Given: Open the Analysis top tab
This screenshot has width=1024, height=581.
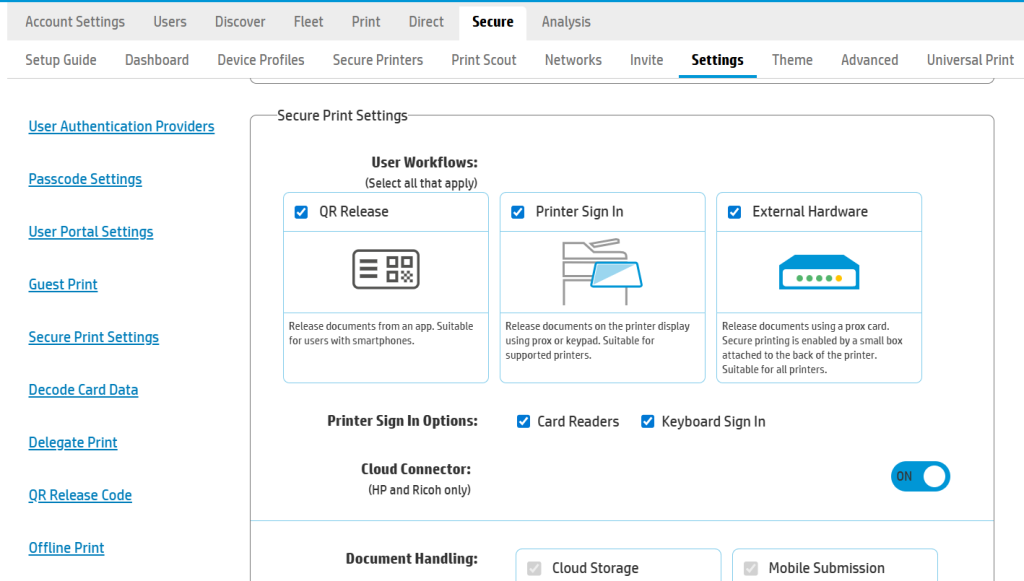Looking at the screenshot, I should click(566, 22).
